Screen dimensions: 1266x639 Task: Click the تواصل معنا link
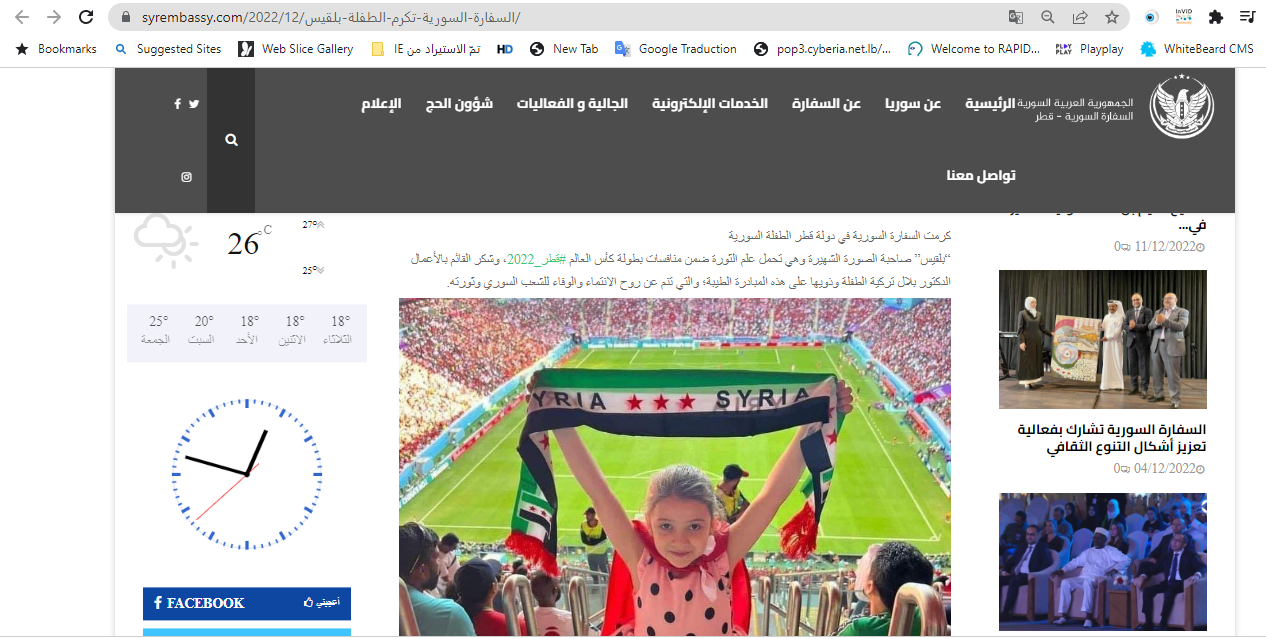(x=981, y=176)
